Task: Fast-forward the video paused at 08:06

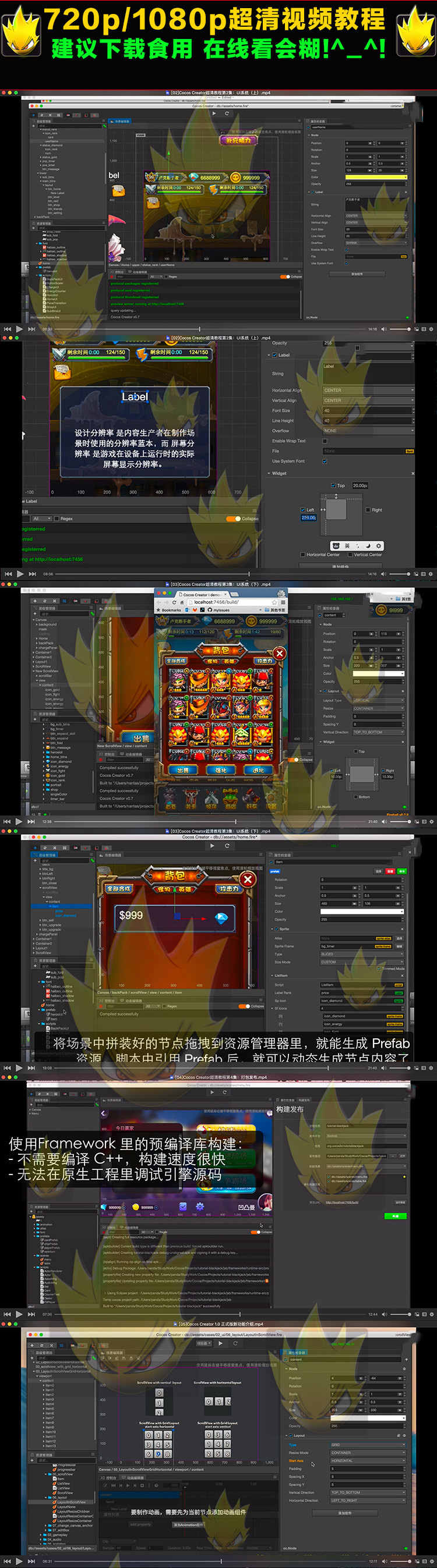Action: tap(32, 573)
